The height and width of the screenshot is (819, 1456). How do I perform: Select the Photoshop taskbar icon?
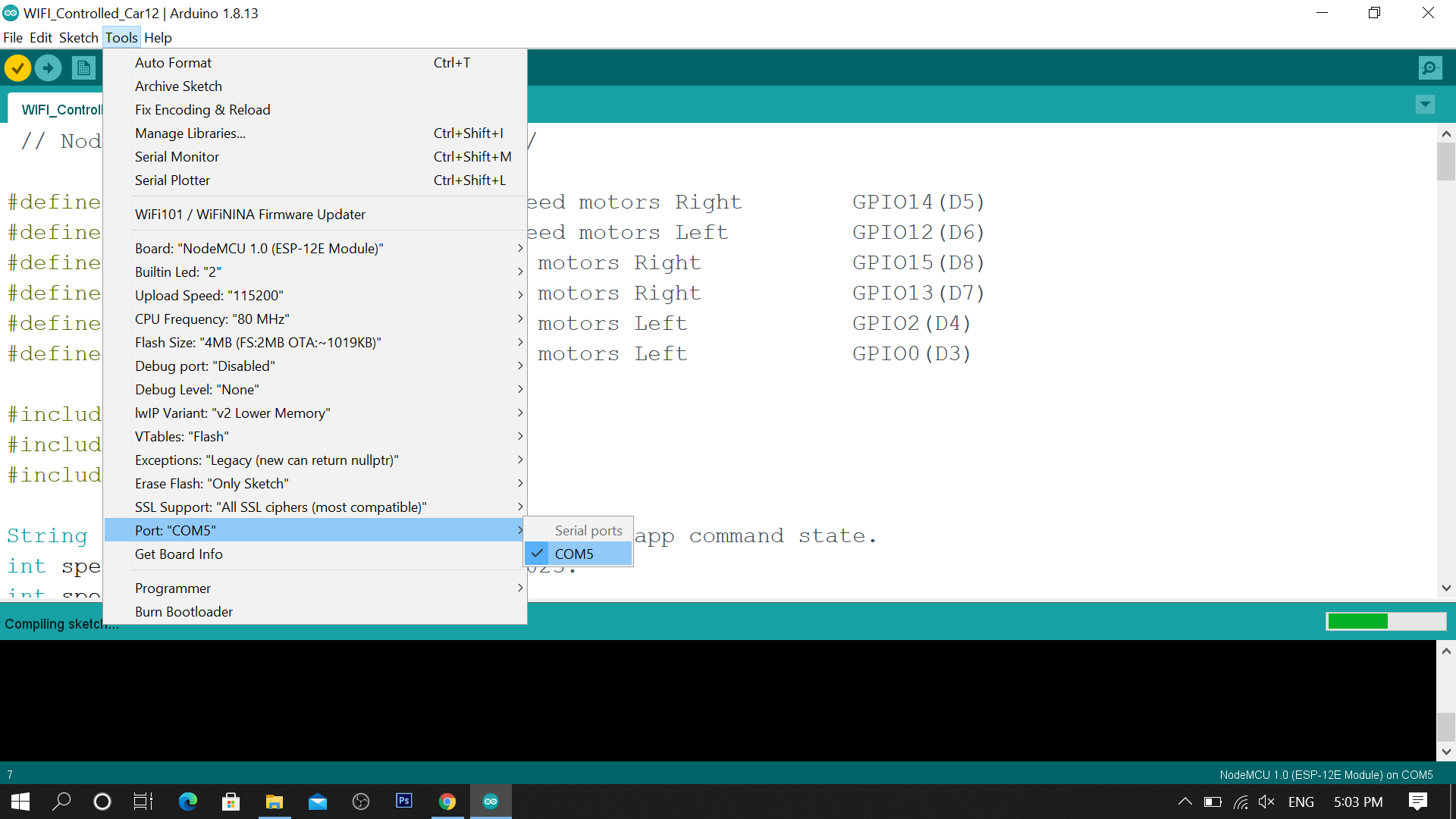point(404,801)
